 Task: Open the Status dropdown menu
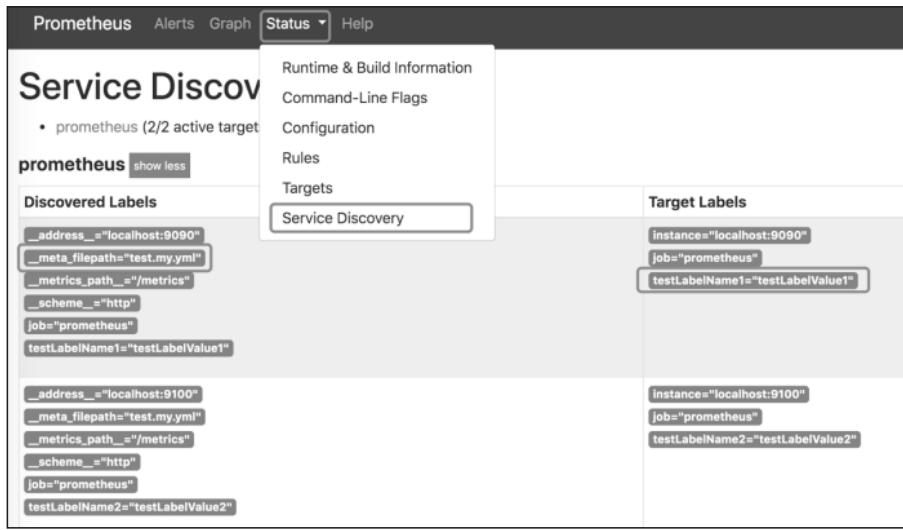click(x=297, y=24)
